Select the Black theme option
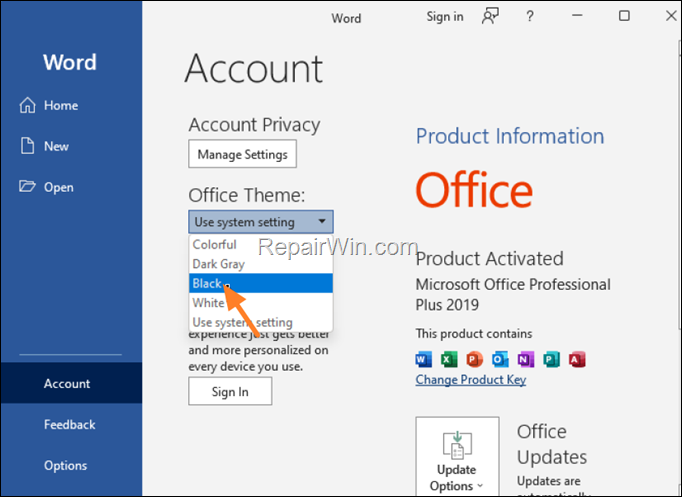682x497 pixels. coord(261,283)
